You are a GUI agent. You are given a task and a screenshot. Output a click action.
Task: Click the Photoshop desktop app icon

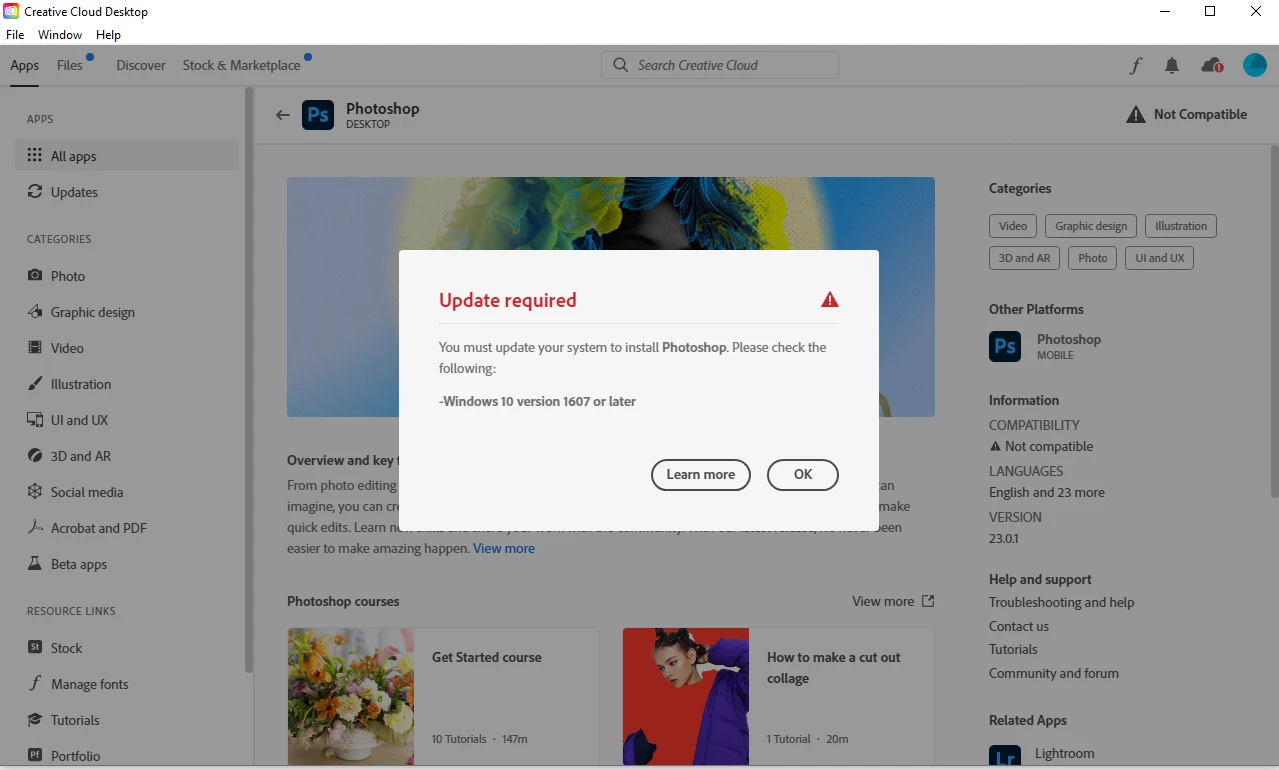pyautogui.click(x=318, y=115)
